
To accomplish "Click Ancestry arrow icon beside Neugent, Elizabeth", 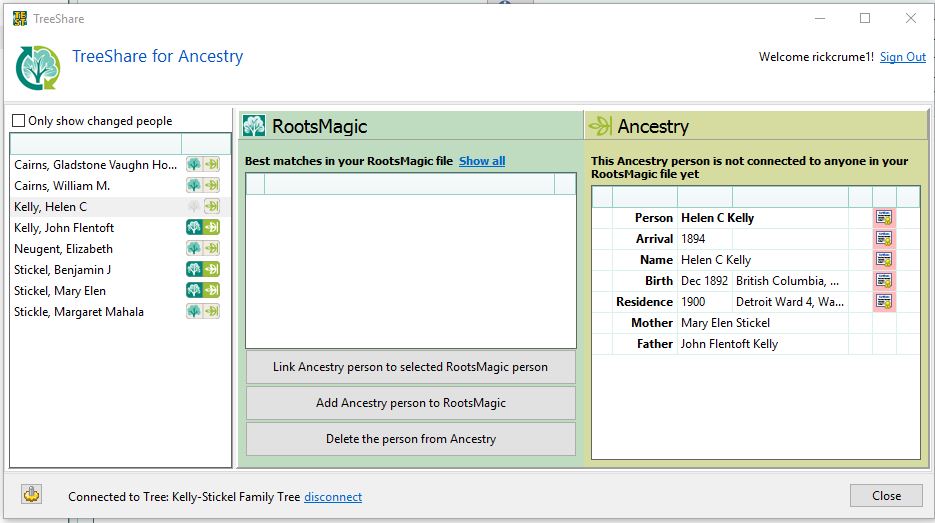I will (211, 248).
